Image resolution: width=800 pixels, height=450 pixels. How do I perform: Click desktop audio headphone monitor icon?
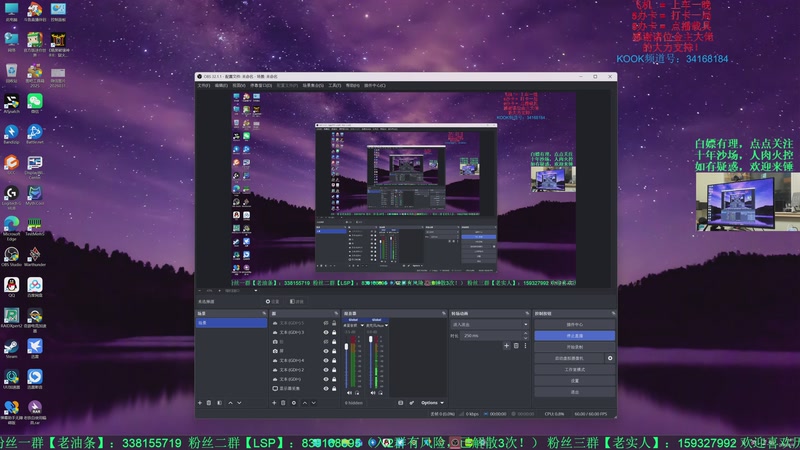click(x=357, y=393)
